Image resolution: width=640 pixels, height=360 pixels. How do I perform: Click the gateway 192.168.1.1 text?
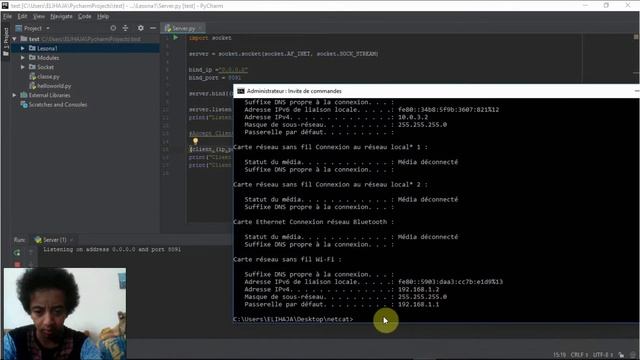(418, 304)
